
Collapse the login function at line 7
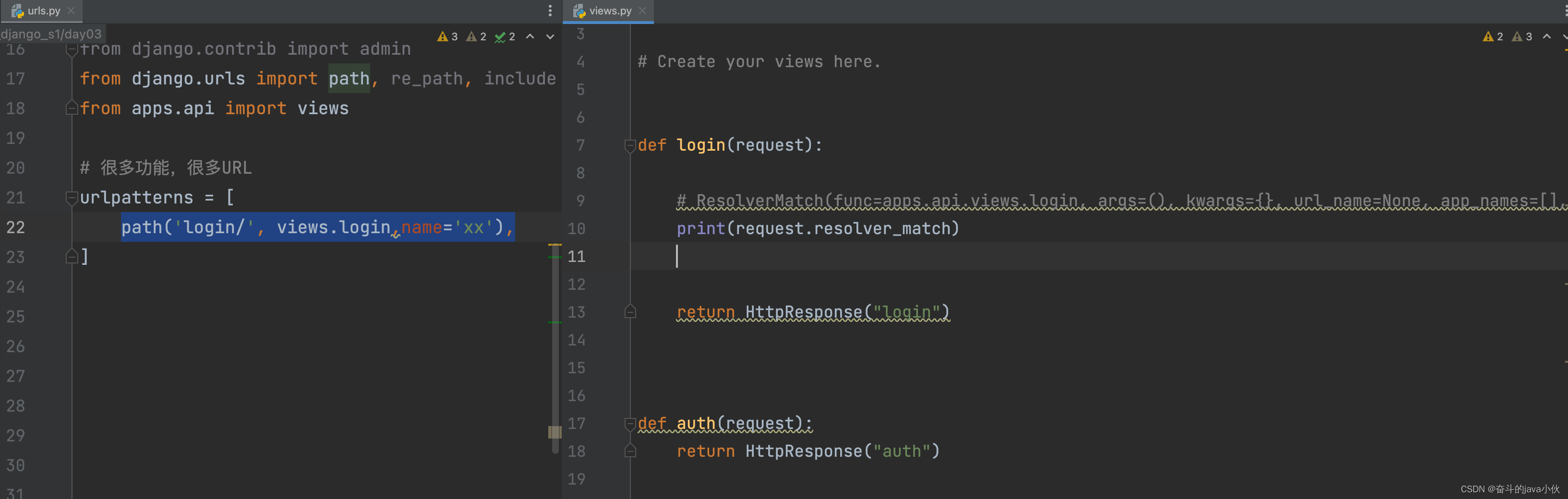[630, 145]
